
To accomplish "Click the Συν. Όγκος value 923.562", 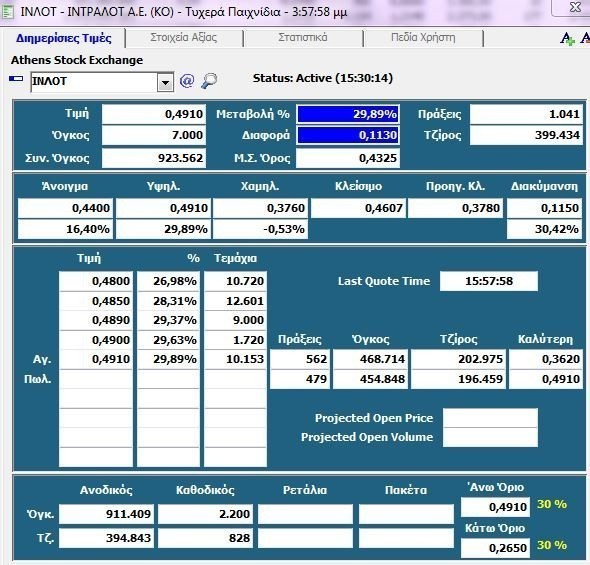I will tap(154, 158).
